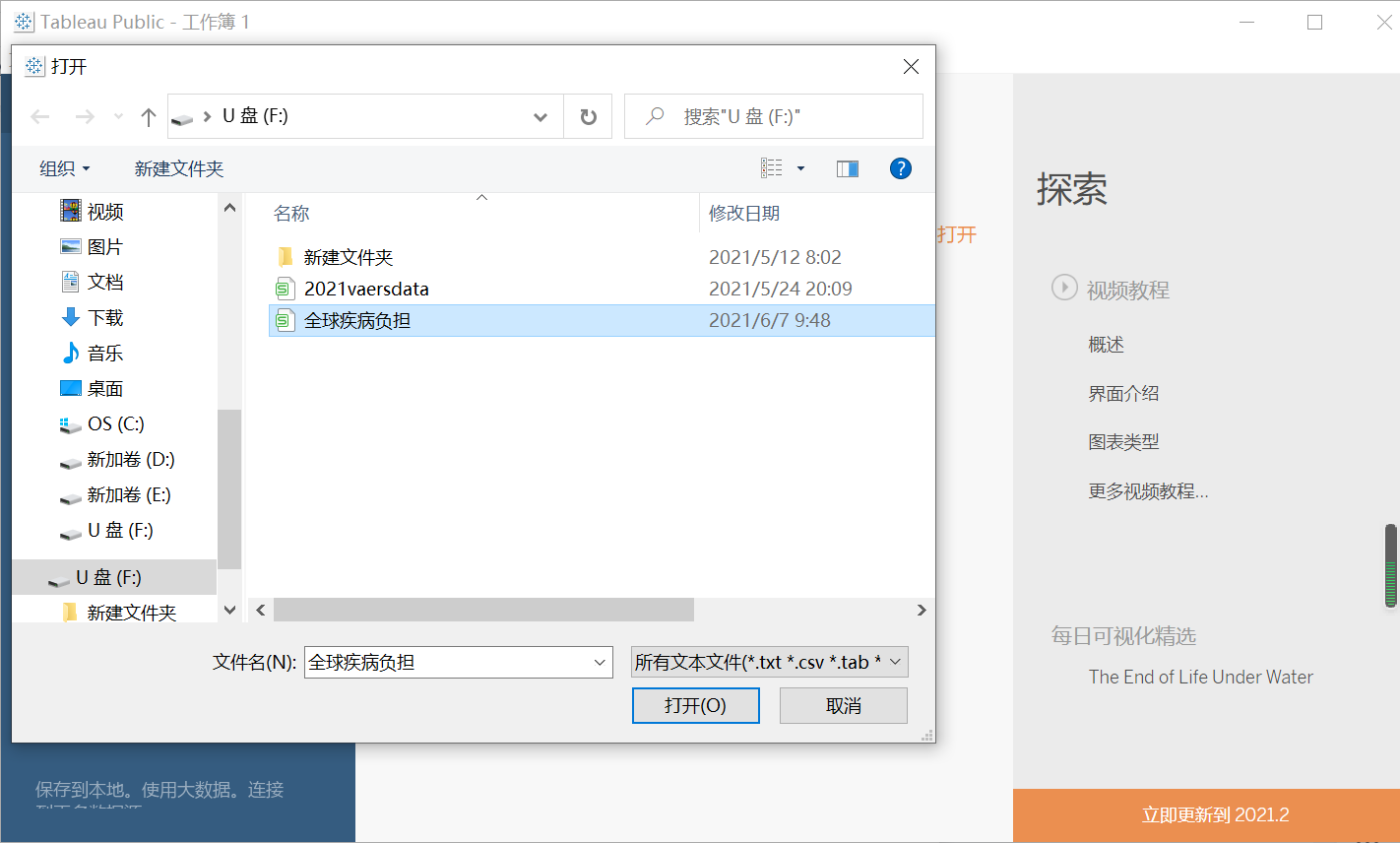Screen dimensions: 1400x843
Task: Close the 打开 dialog
Action: pos(911,66)
